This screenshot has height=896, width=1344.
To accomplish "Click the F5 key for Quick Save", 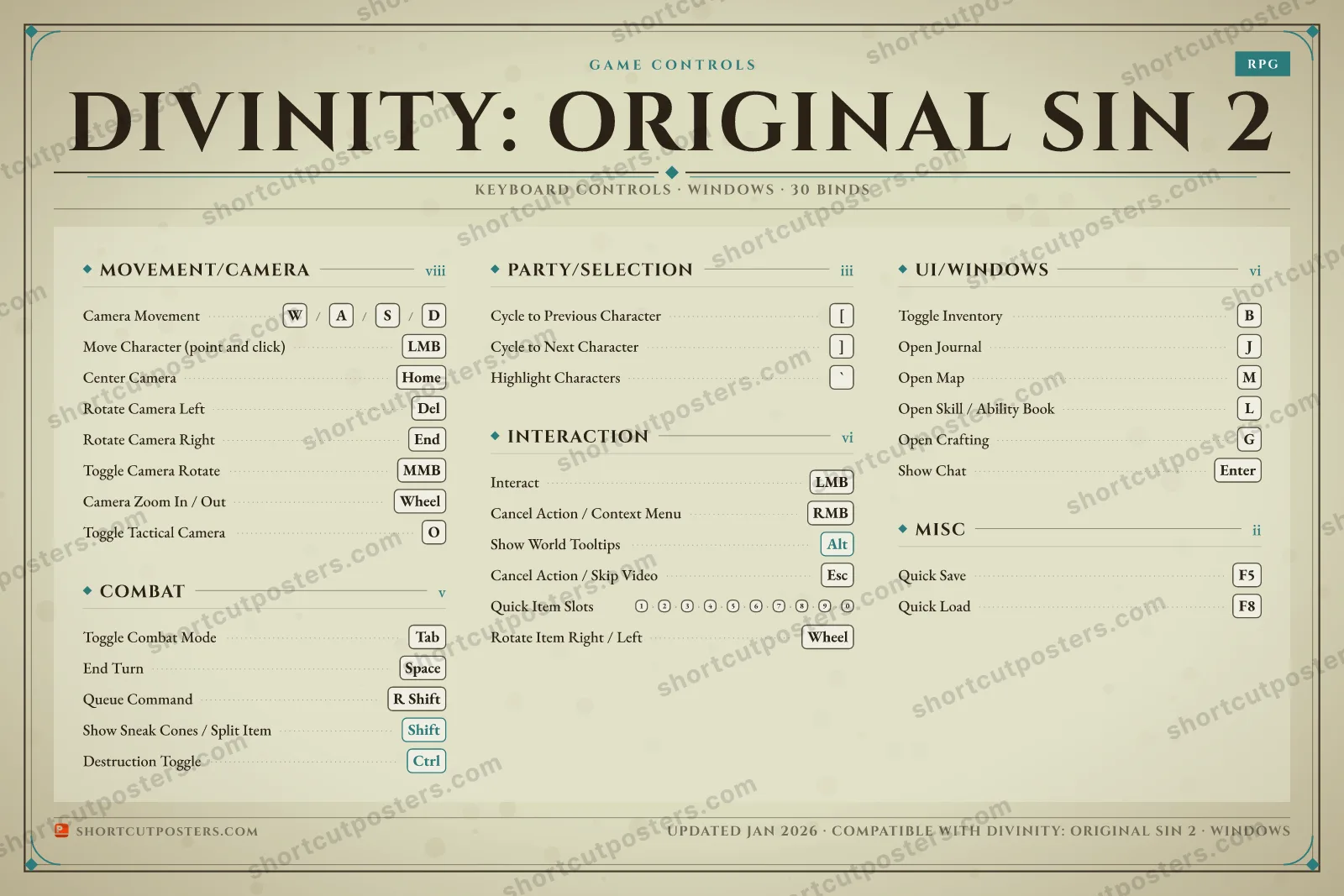I will (x=1247, y=575).
